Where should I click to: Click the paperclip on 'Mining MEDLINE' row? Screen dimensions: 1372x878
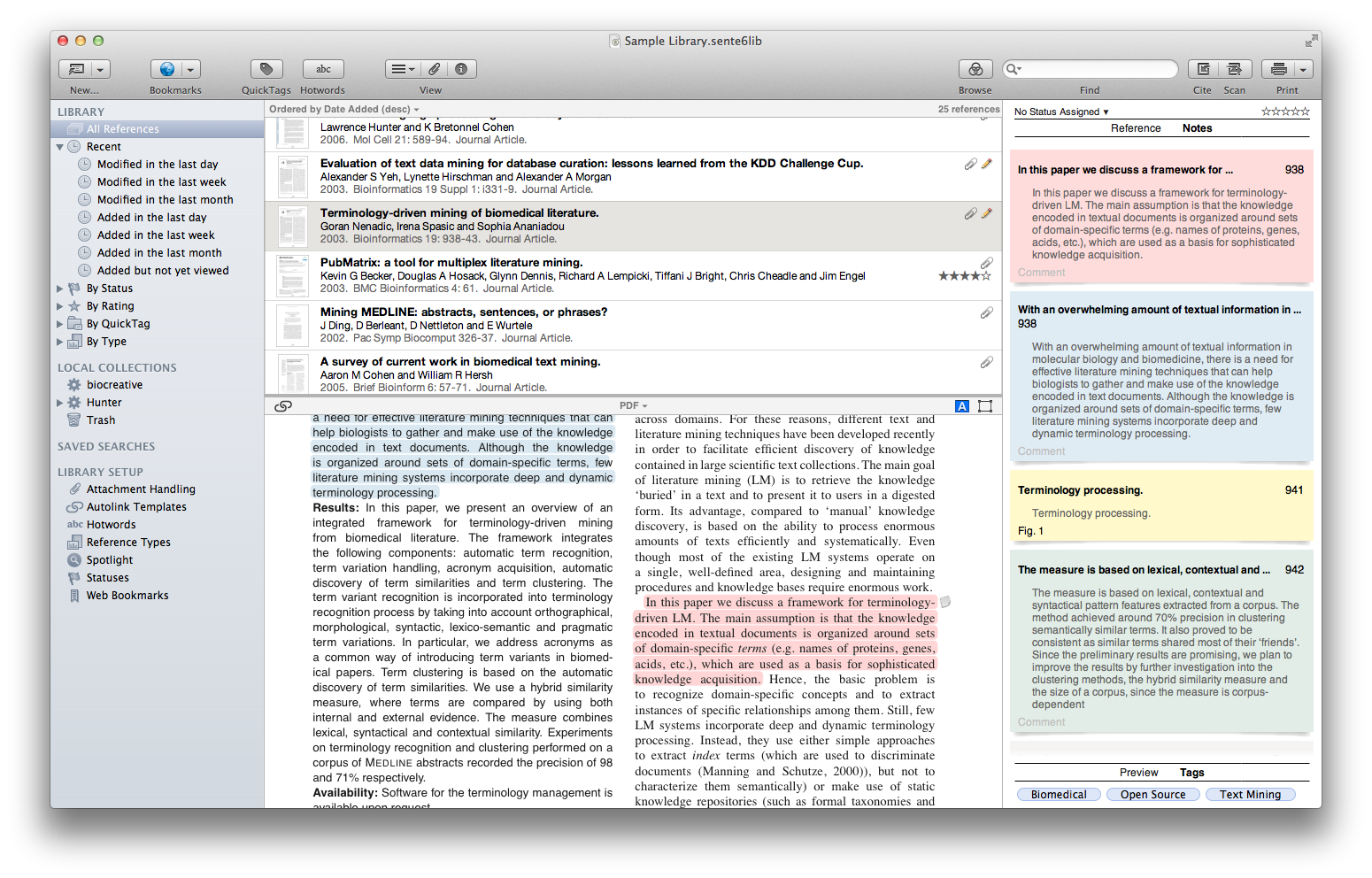(x=986, y=312)
